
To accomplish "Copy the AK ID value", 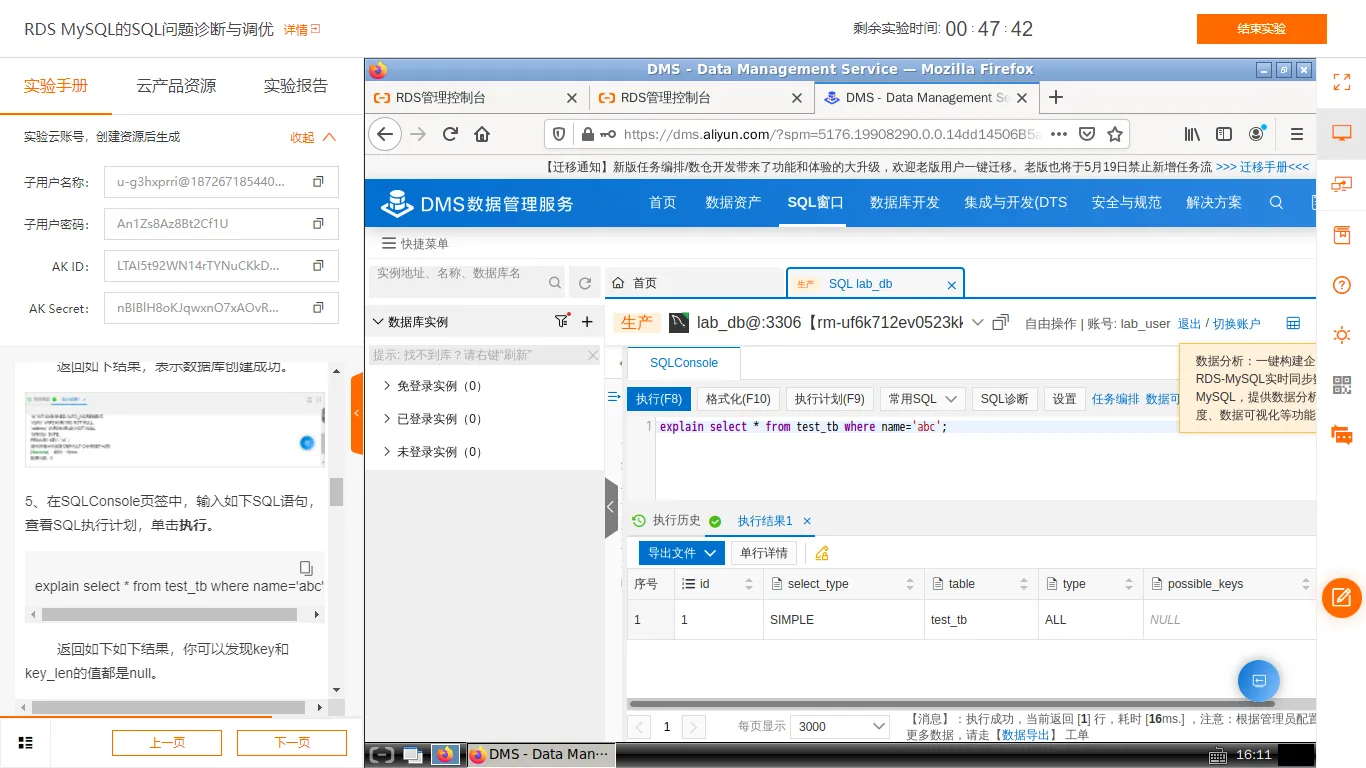I will coord(318,266).
